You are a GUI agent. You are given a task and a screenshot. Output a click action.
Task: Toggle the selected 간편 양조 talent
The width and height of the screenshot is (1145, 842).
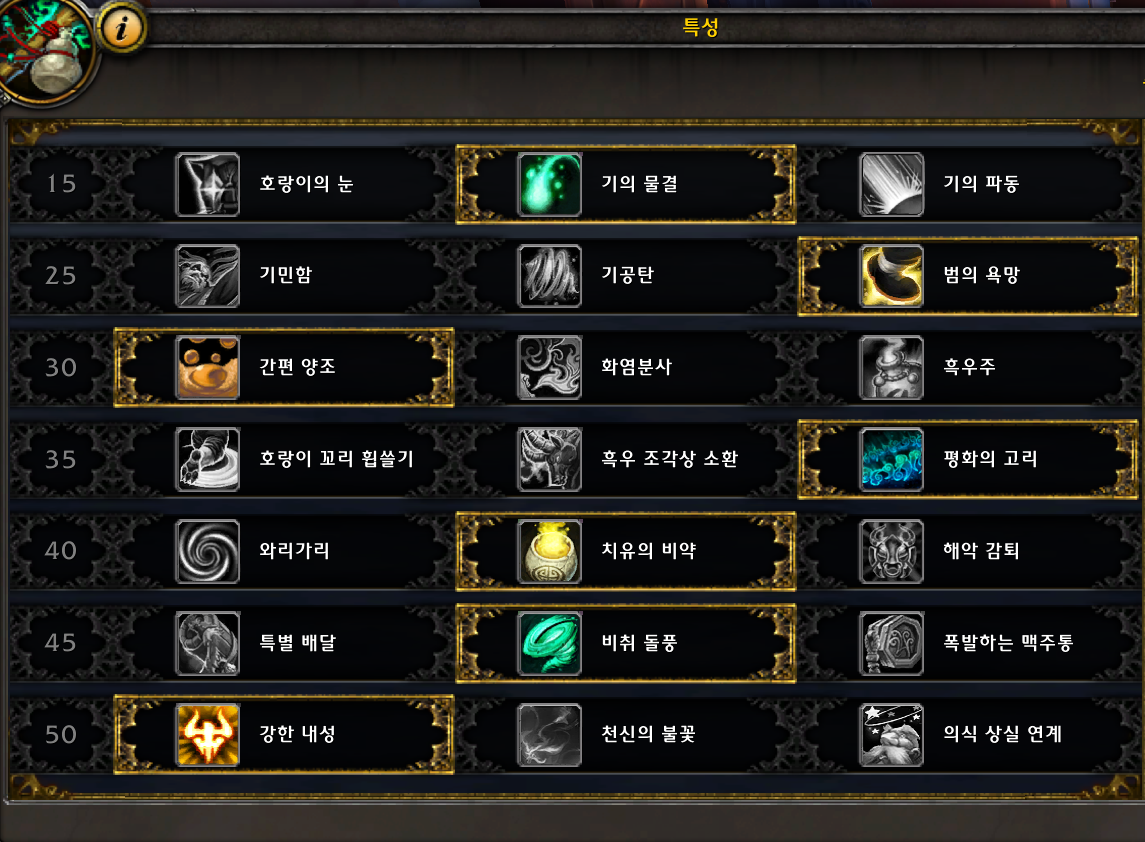pyautogui.click(x=284, y=367)
